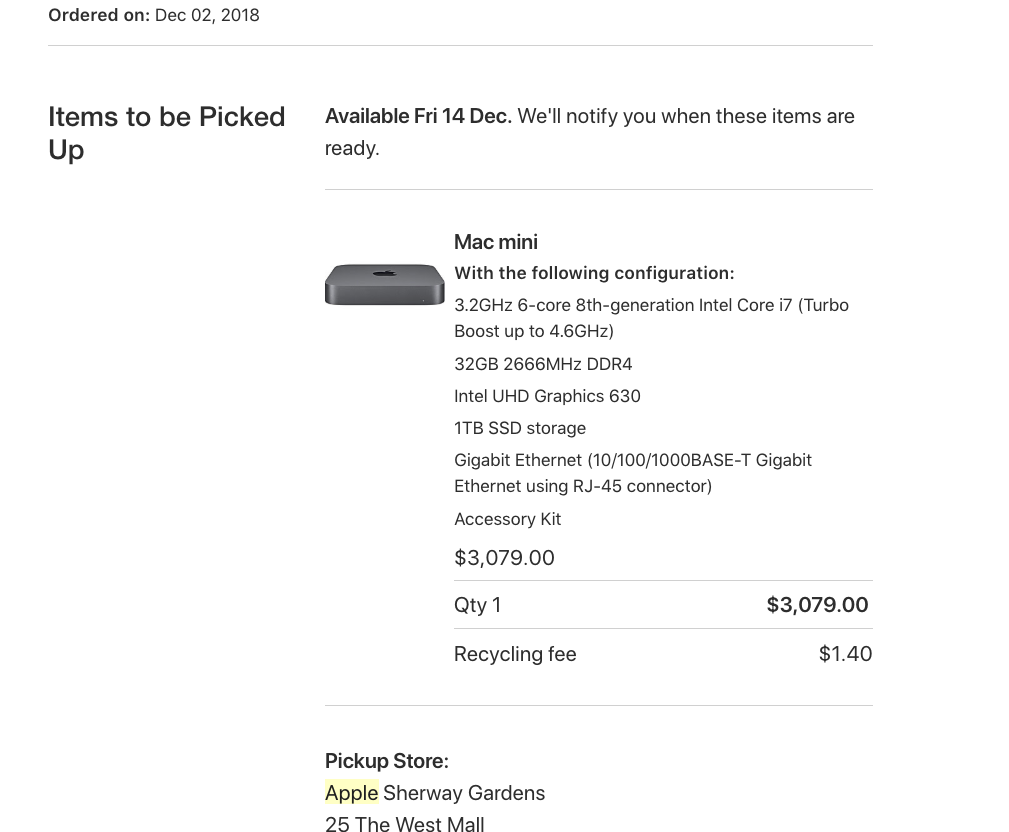The image size is (1009, 832).
Task: Click the Qty 1 label
Action: (477, 605)
